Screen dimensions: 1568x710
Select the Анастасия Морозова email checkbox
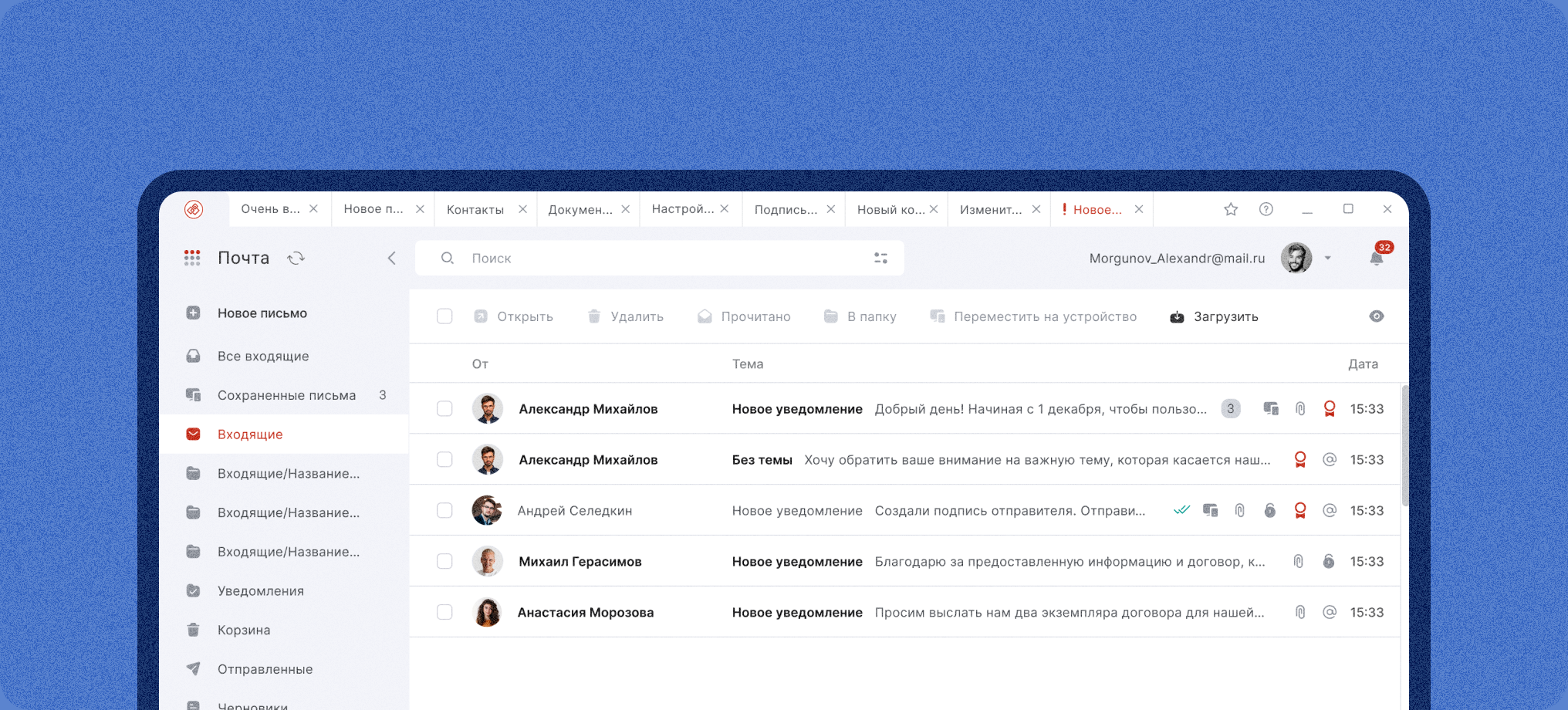[x=444, y=612]
